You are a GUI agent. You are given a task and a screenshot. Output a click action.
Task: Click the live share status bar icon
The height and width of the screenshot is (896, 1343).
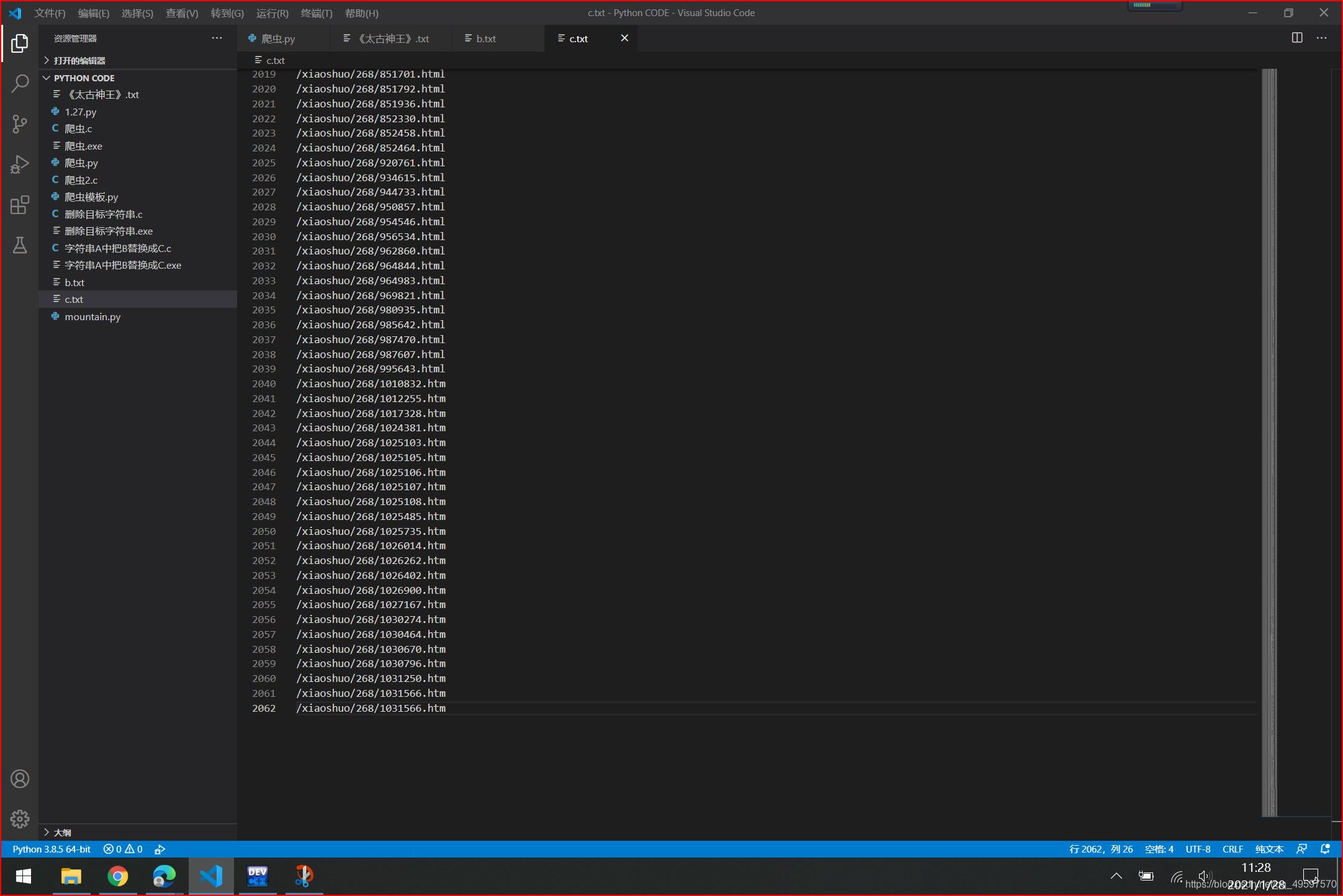[159, 849]
